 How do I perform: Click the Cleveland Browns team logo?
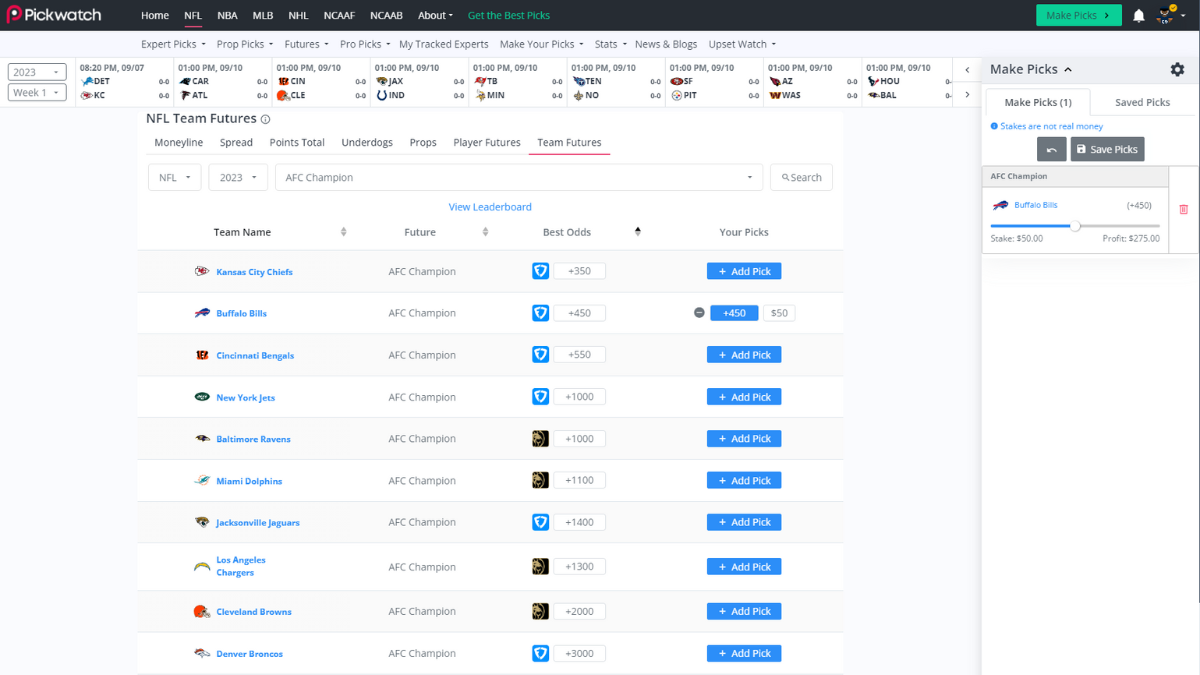click(202, 611)
